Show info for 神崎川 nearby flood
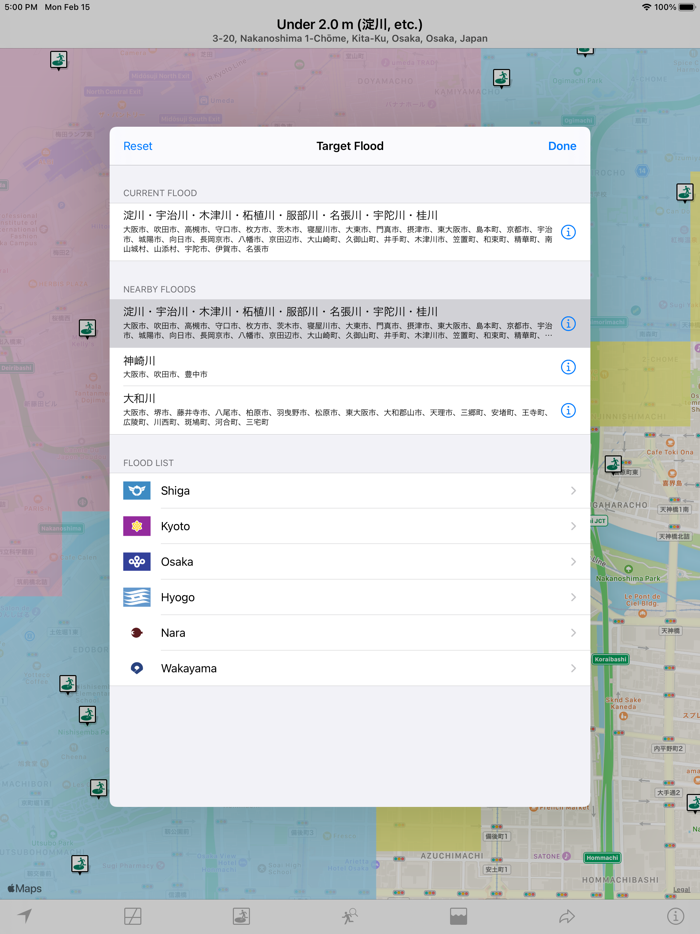The width and height of the screenshot is (700, 934). (568, 367)
